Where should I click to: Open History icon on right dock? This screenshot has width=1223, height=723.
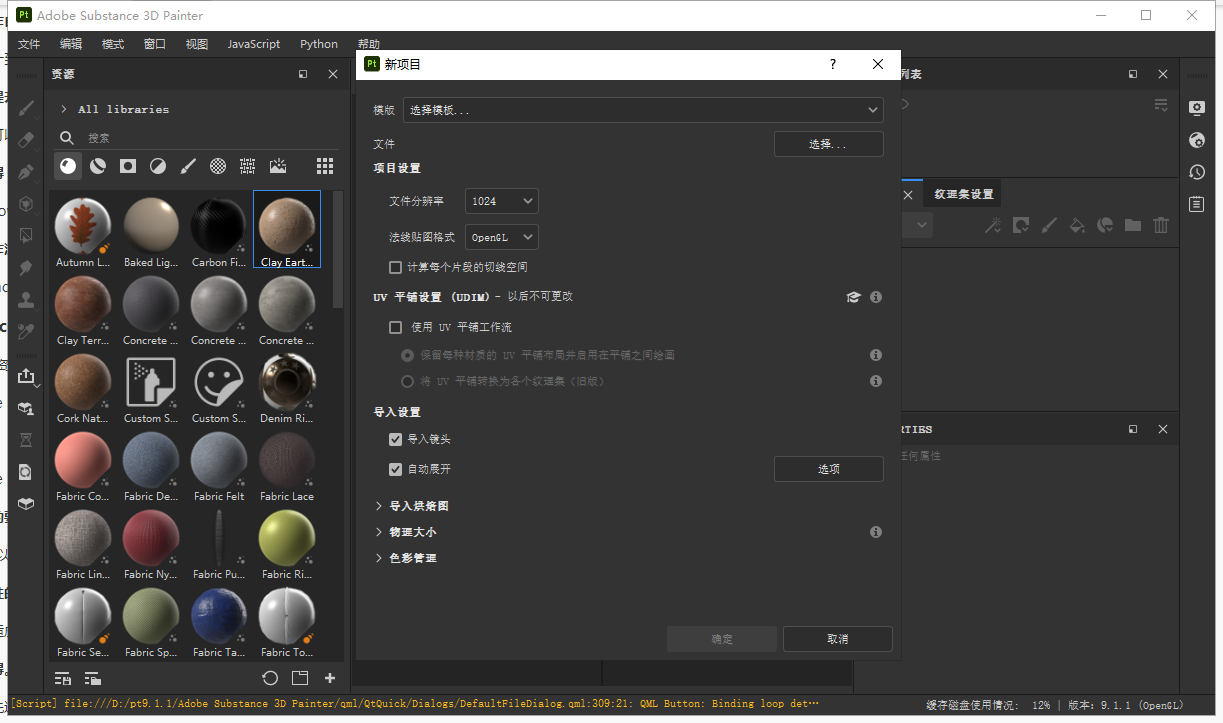point(1197,172)
